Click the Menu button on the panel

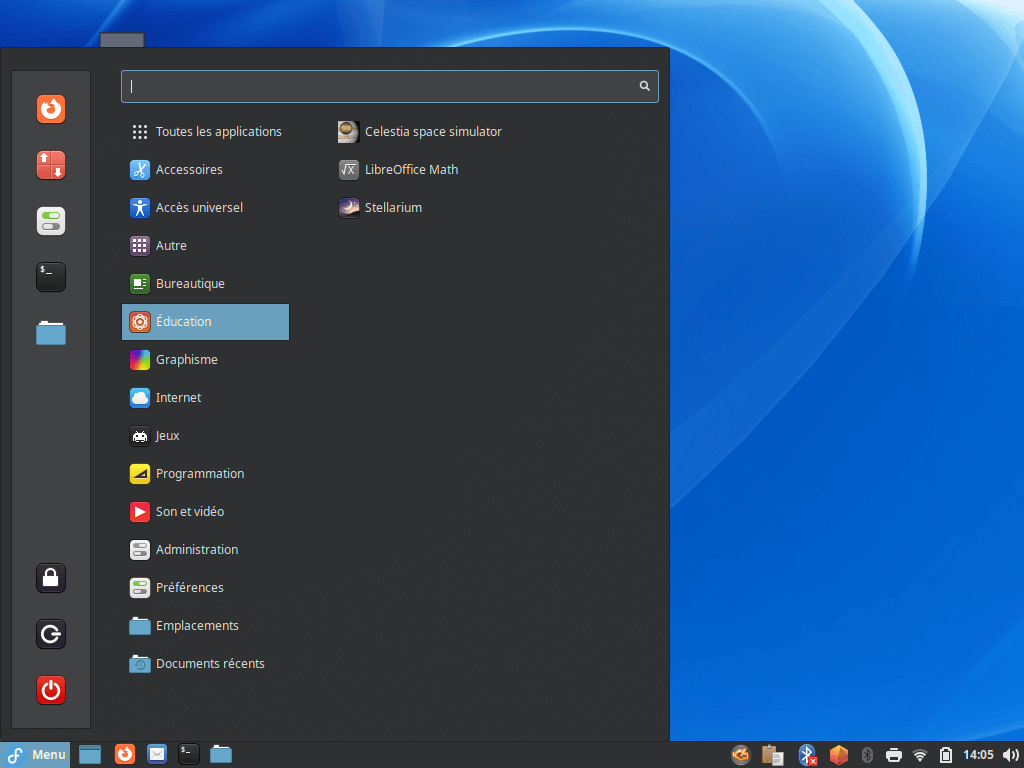pyautogui.click(x=35, y=755)
